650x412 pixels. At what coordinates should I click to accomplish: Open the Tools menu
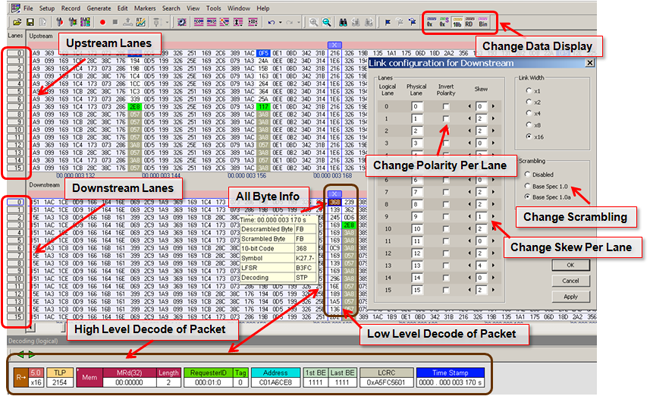click(213, 8)
